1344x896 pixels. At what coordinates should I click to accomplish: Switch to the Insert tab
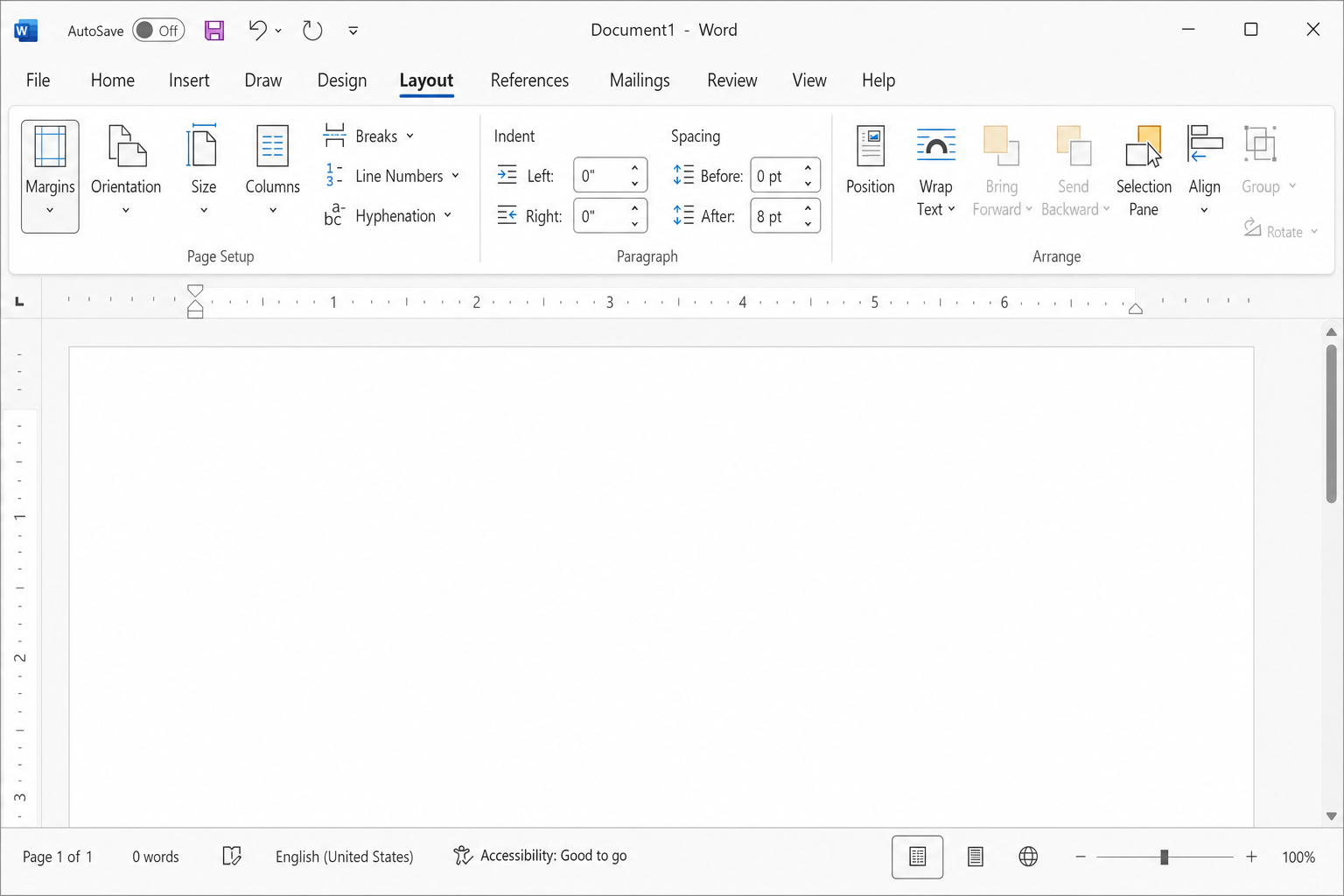click(189, 80)
